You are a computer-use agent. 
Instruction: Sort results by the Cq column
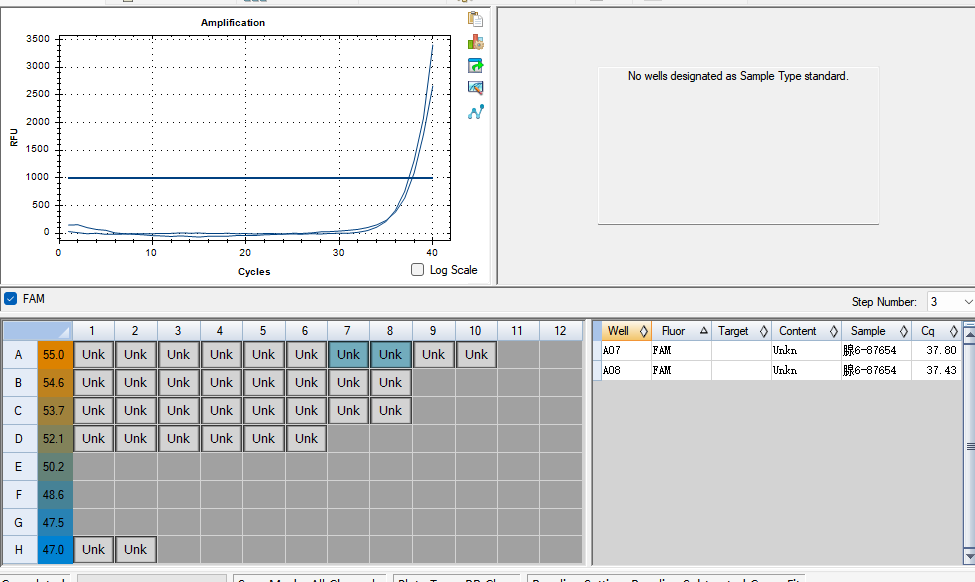coord(936,331)
